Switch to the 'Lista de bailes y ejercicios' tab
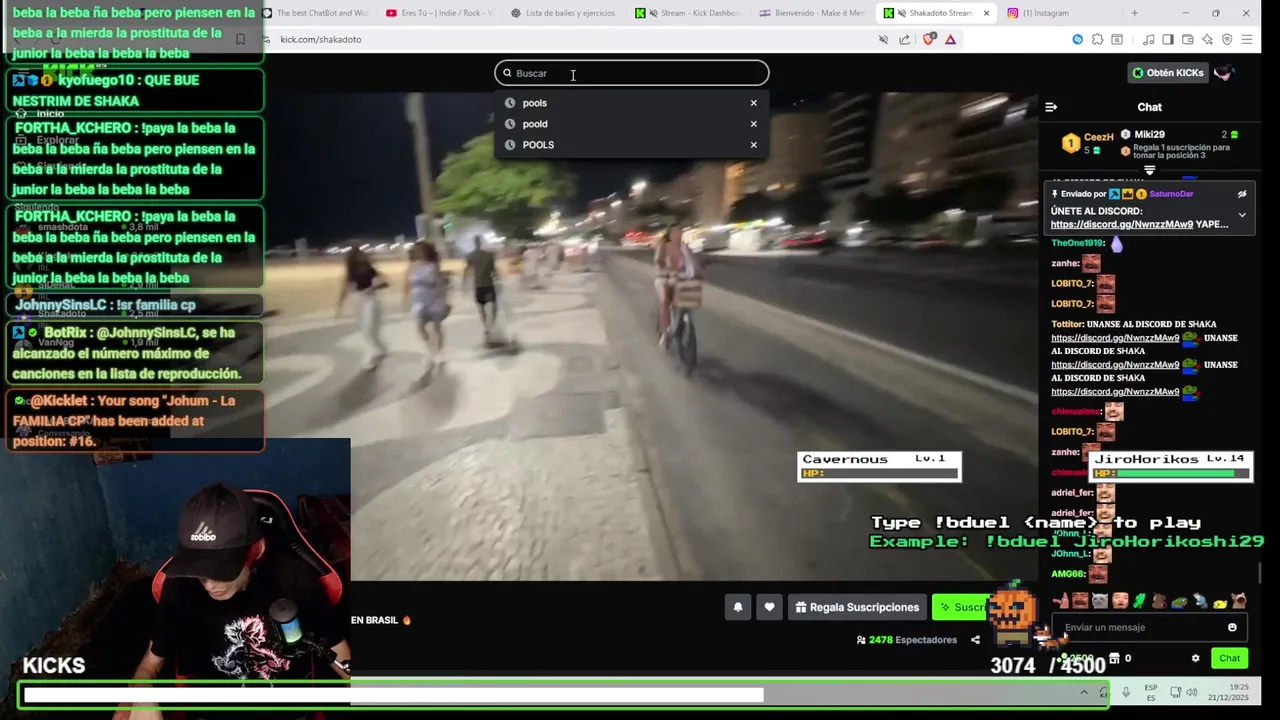Screen dimensions: 1280x720 [563, 13]
